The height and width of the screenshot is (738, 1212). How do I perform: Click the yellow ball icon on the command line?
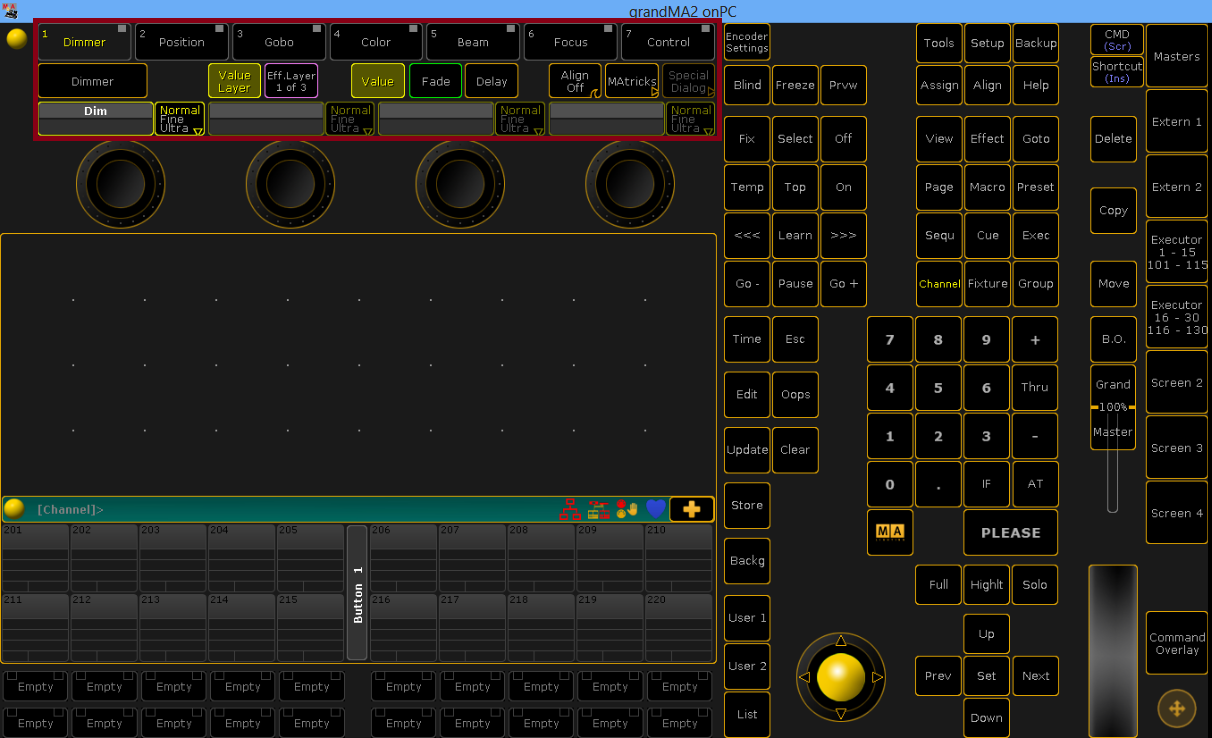(14, 509)
